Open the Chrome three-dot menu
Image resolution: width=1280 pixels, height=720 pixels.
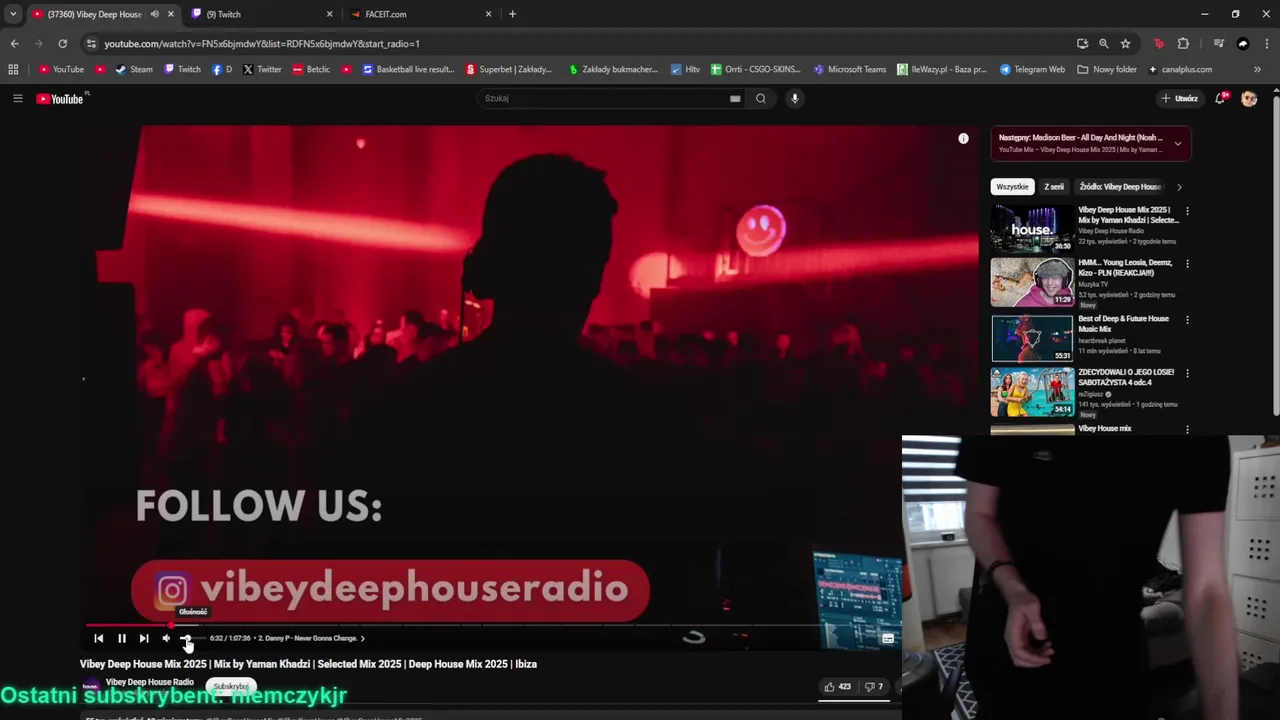click(x=1266, y=44)
